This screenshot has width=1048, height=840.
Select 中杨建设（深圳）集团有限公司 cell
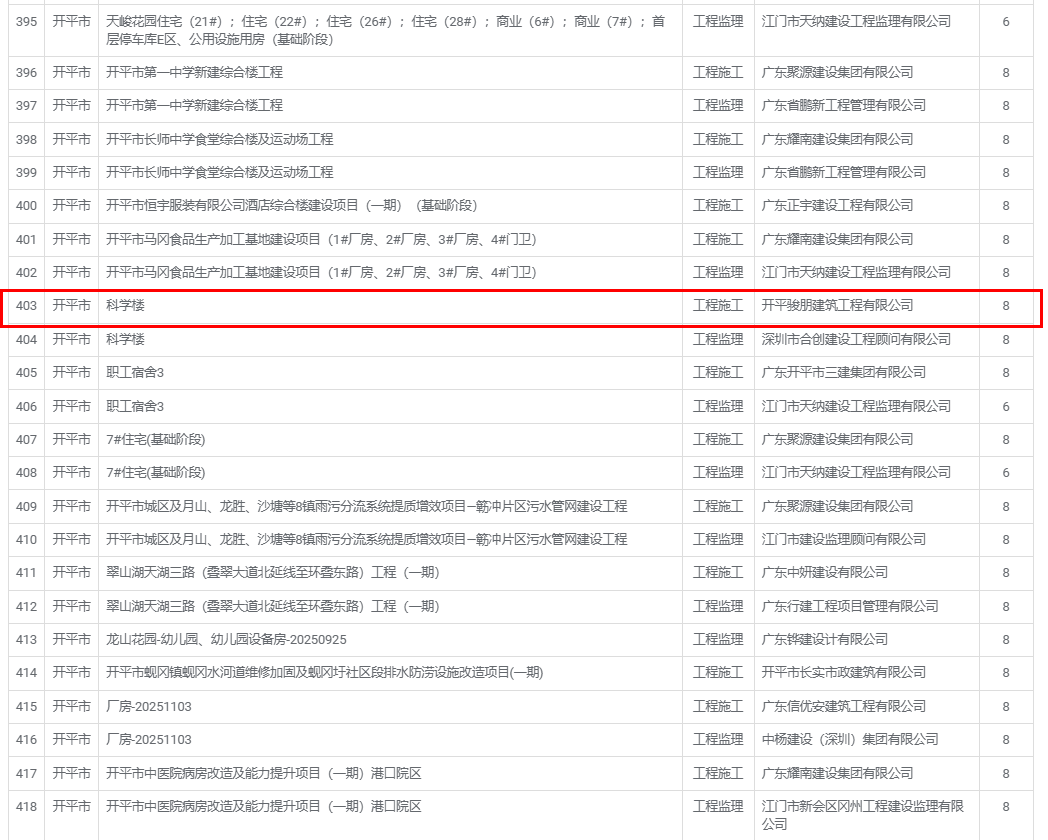pos(850,739)
